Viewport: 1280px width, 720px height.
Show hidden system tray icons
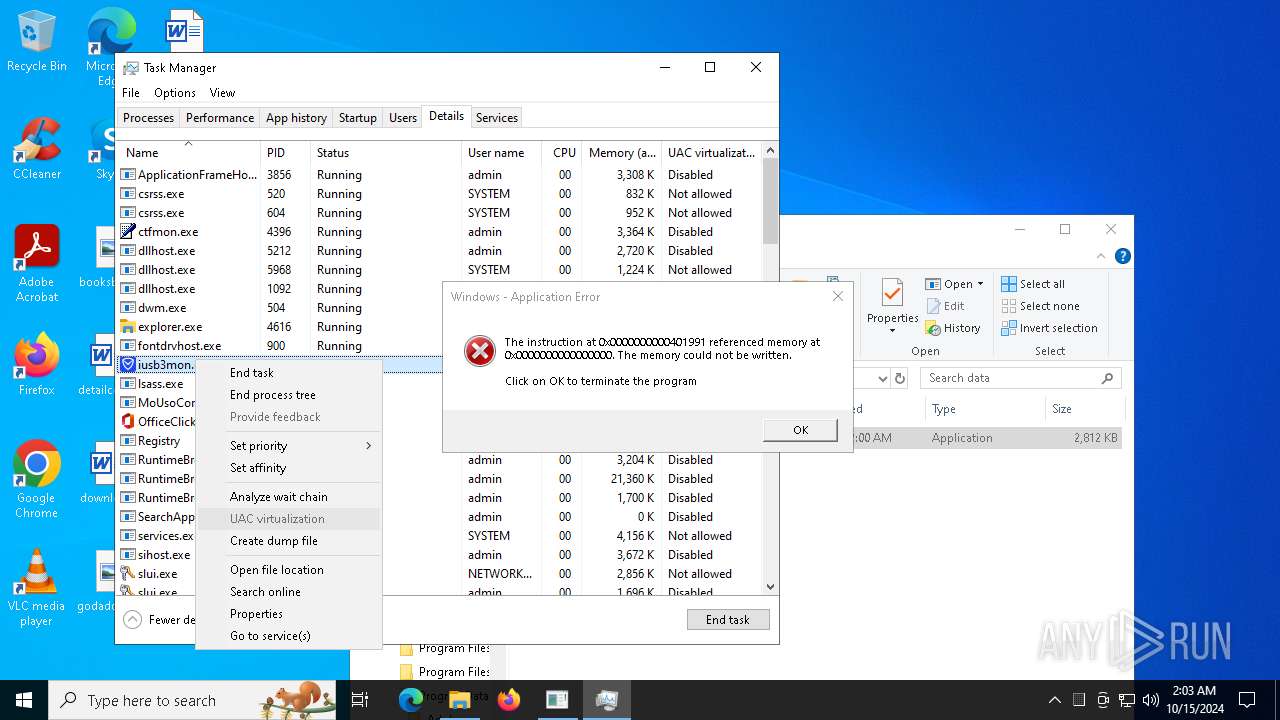tap(1054, 700)
